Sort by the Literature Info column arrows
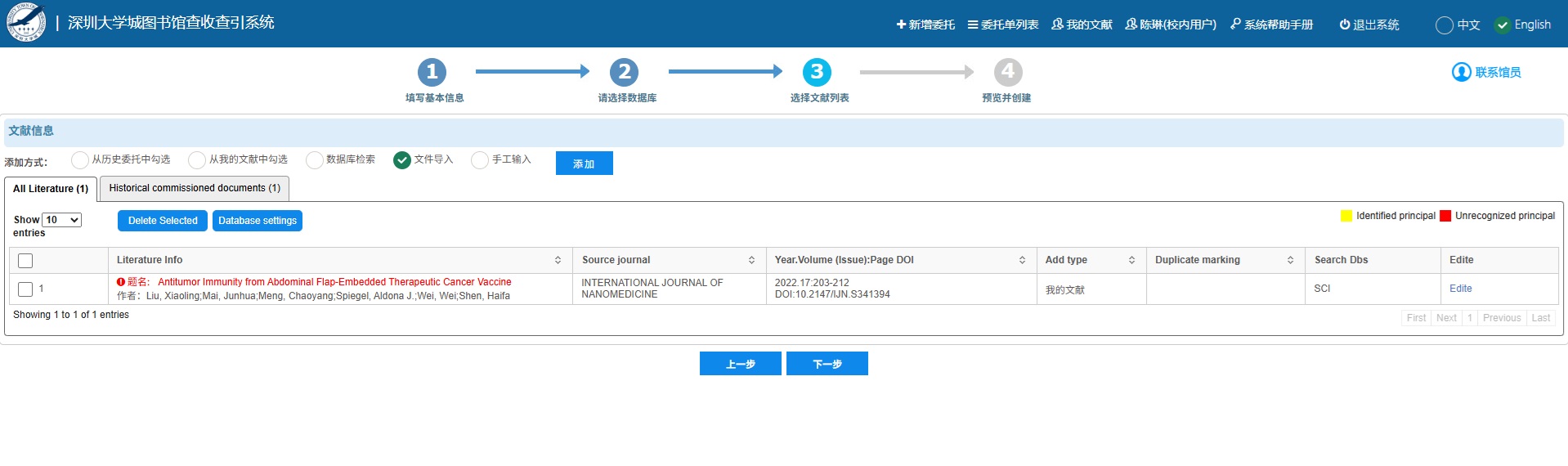Image resolution: width=1568 pixels, height=466 pixels. (558, 260)
